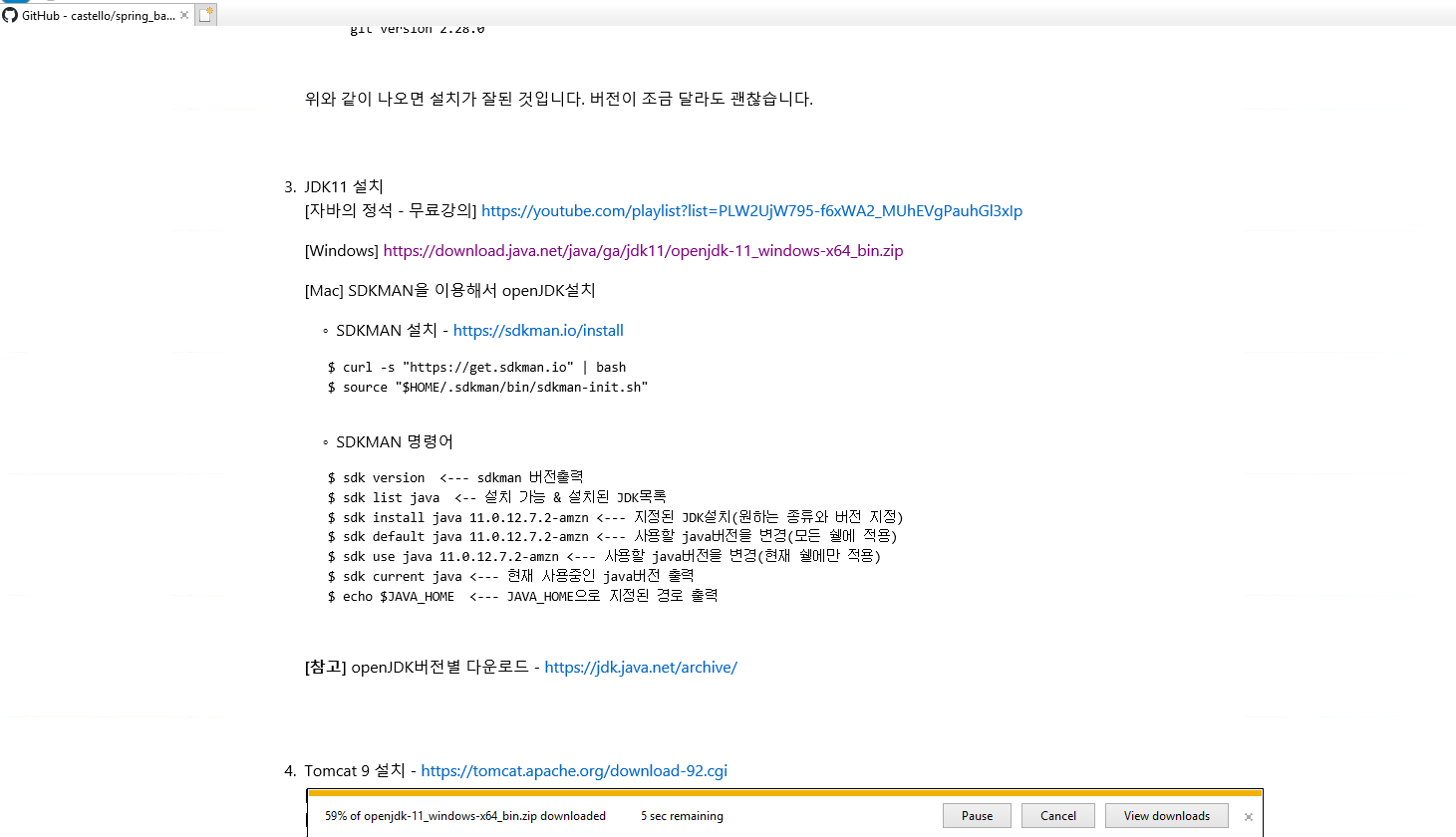The width and height of the screenshot is (1456, 837).
Task: Click the '$ echo $JAVA_HOME' command line
Action: (x=522, y=596)
